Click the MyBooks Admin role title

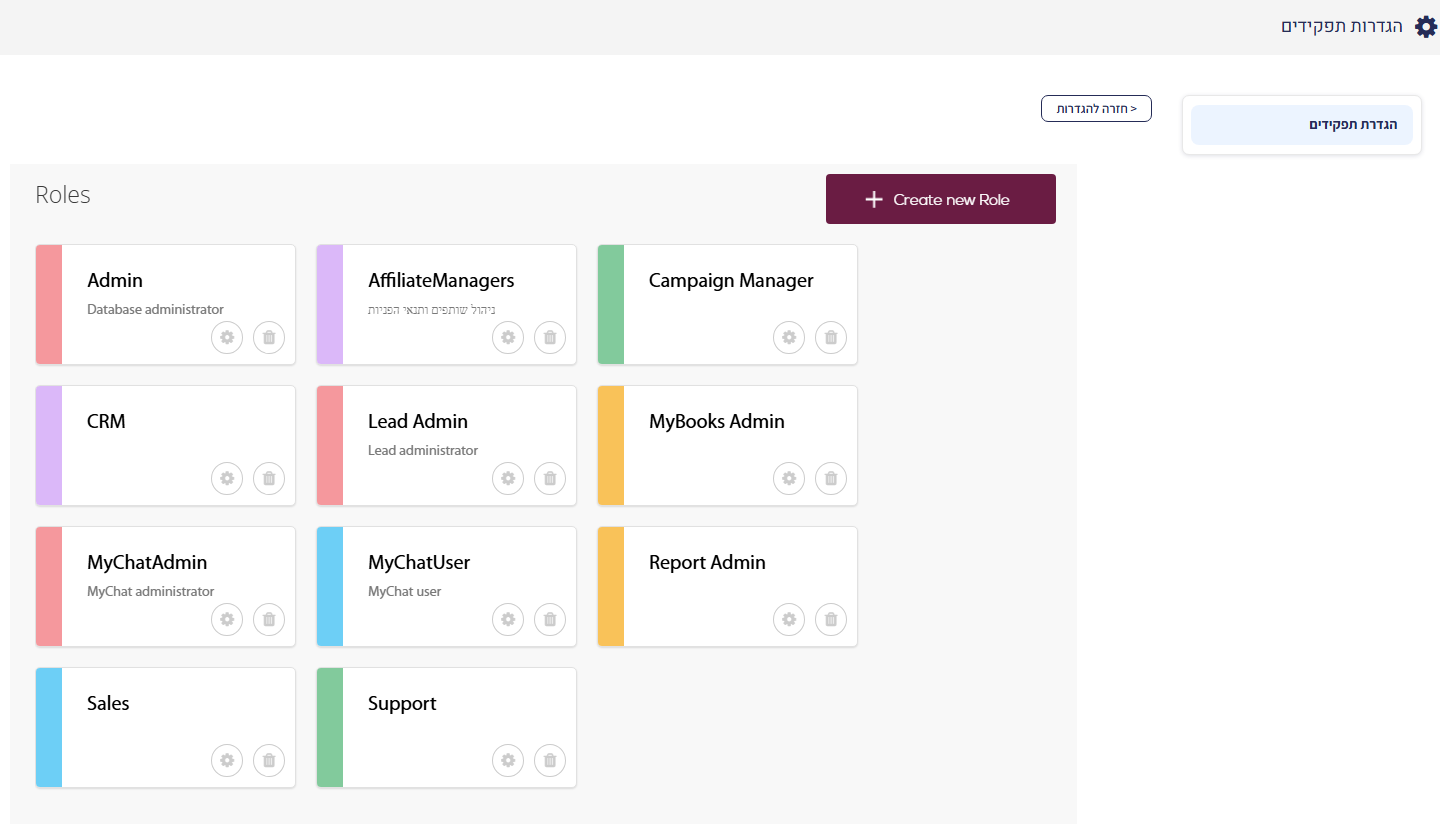717,422
